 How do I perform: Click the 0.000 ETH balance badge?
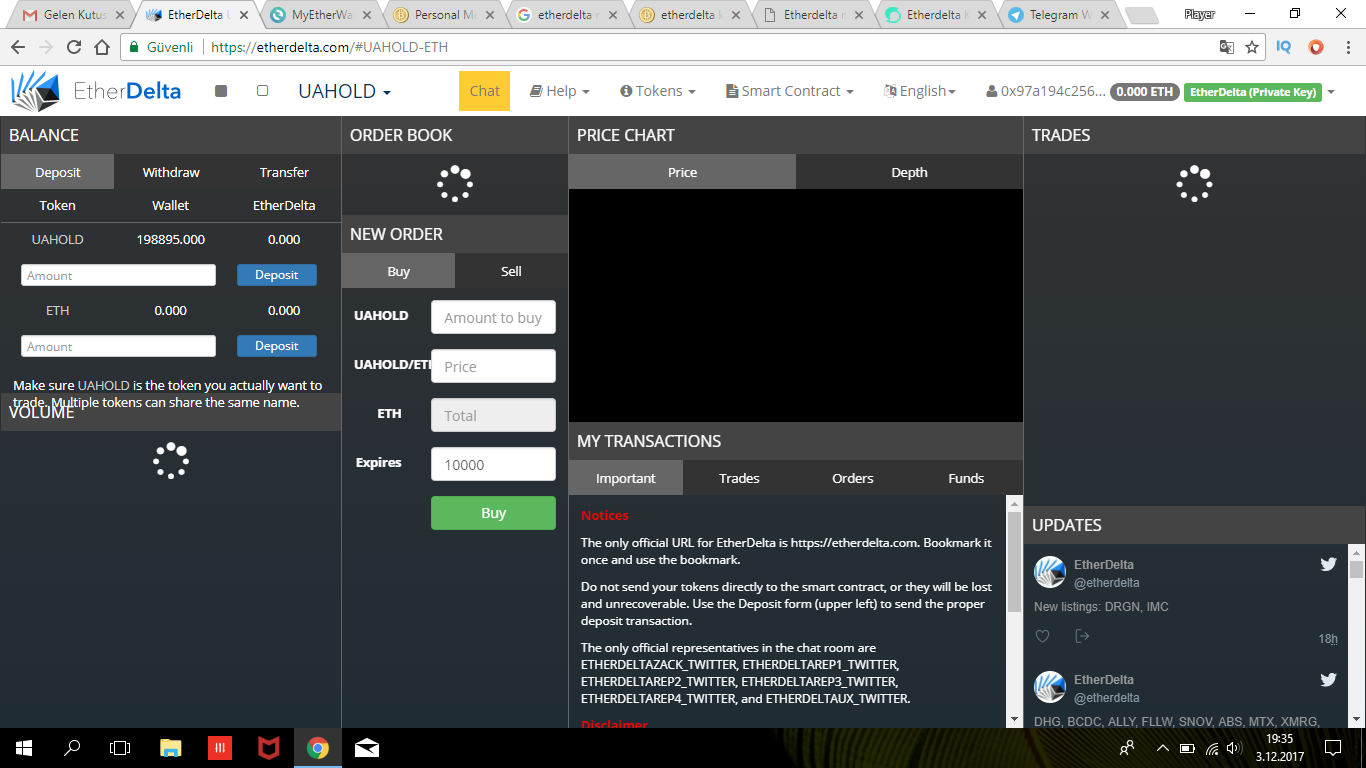click(1145, 91)
